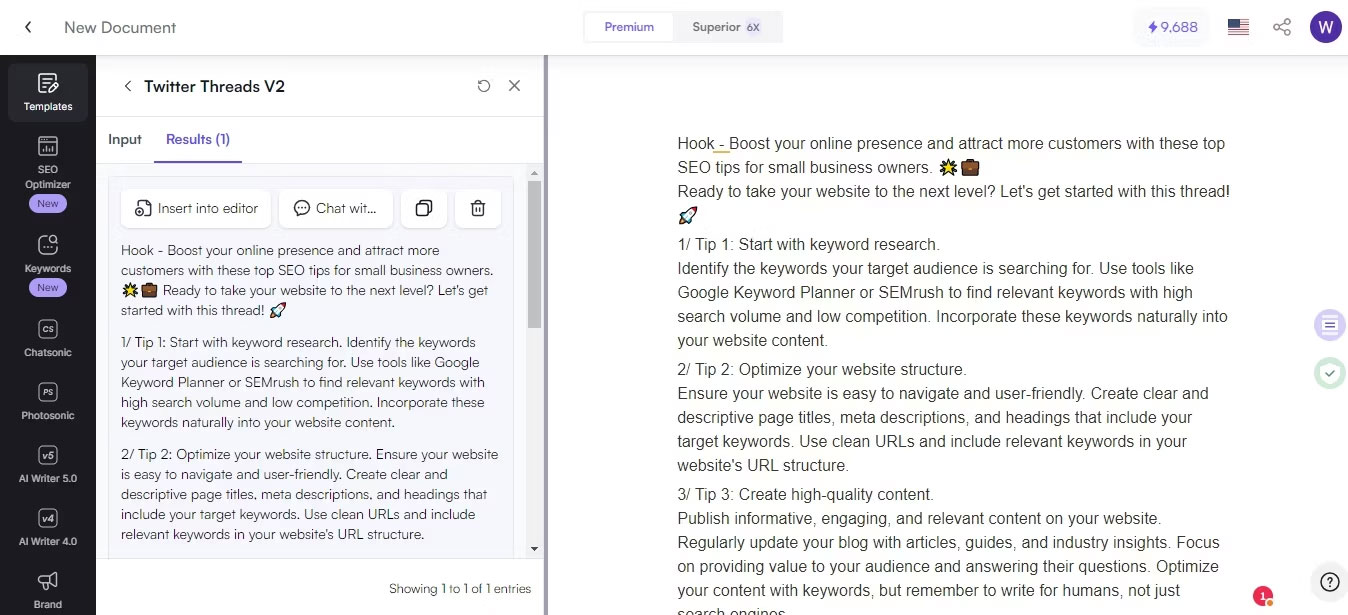Open AI Writer 5.0 in the sidebar
Viewport: 1348px width, 615px height.
(x=48, y=465)
